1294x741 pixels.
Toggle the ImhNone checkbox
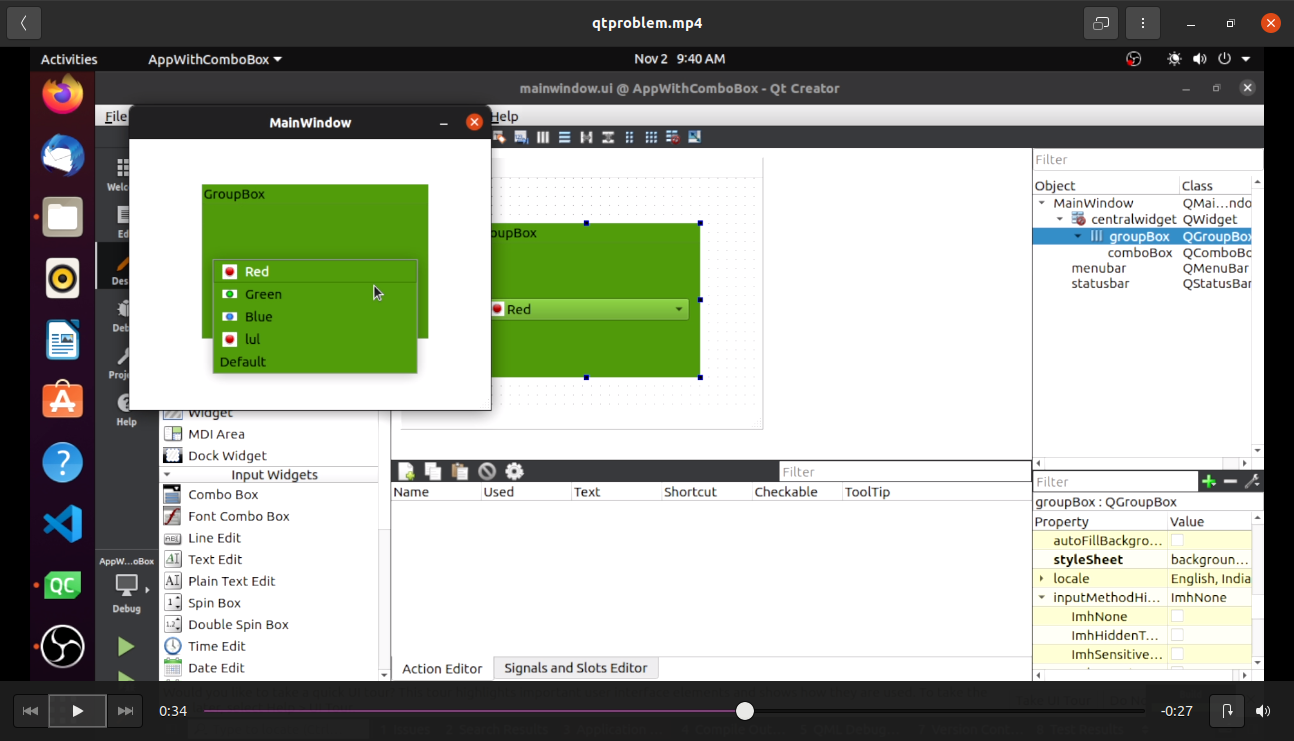tap(1177, 617)
